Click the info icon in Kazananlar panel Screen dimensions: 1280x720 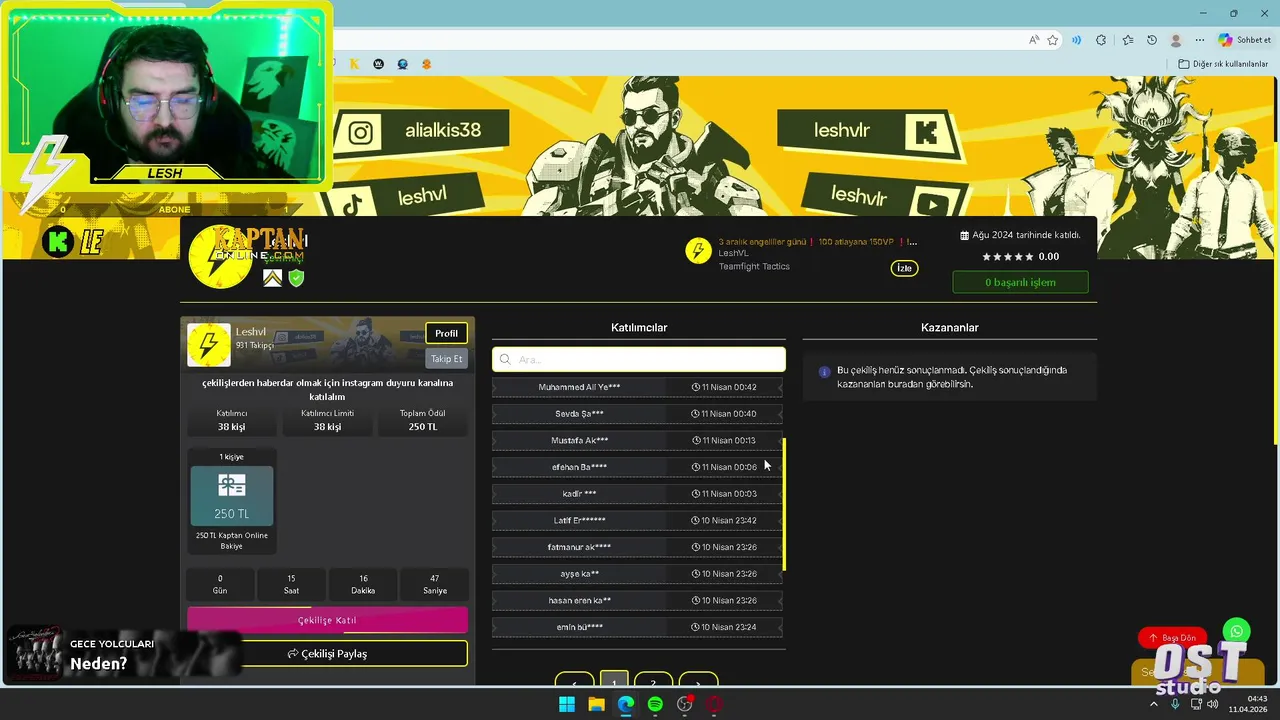pyautogui.click(x=824, y=372)
